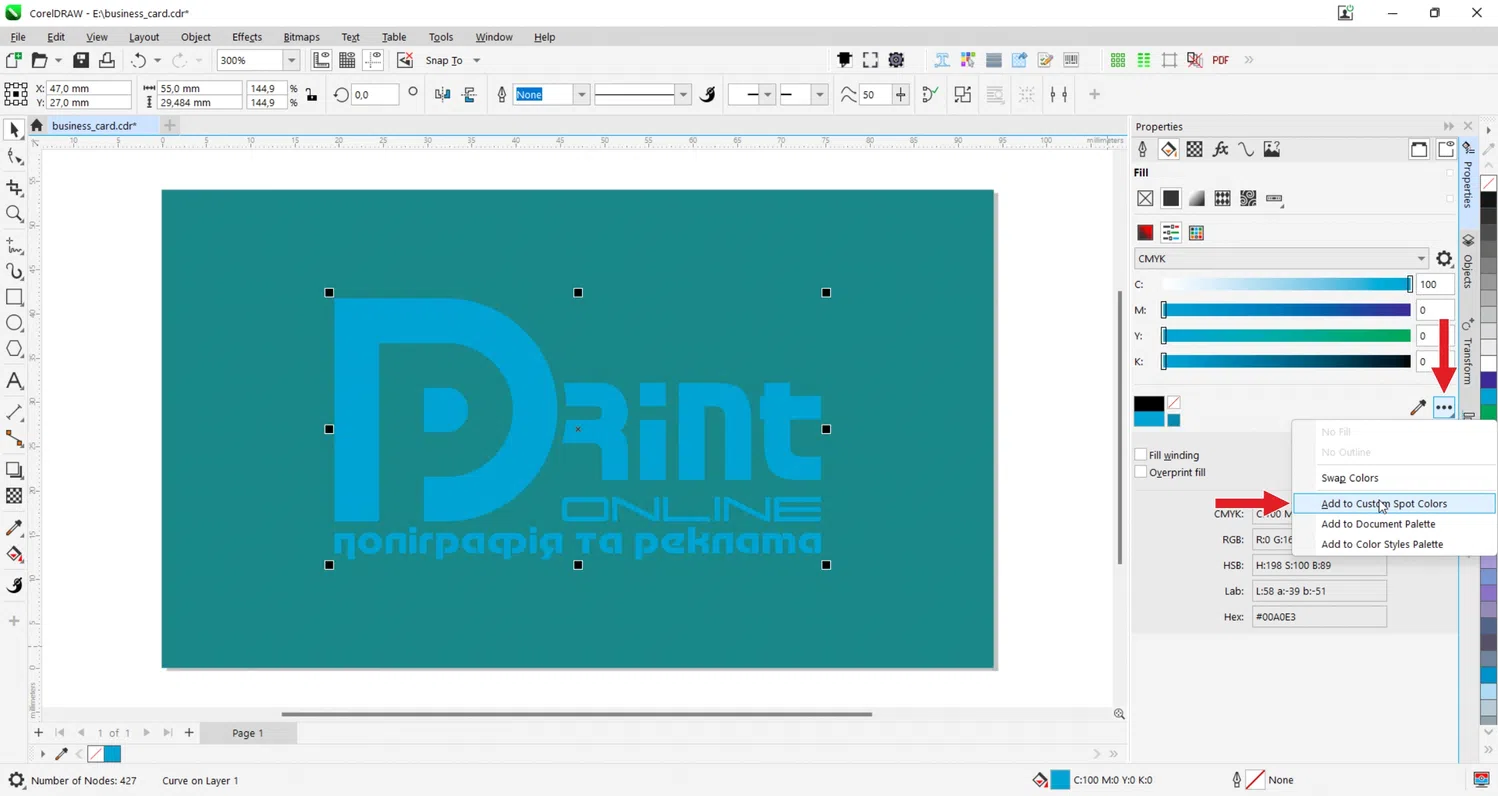Image resolution: width=1498 pixels, height=796 pixels.
Task: Select the Transparency checkerboard tool
Action: [x=14, y=496]
